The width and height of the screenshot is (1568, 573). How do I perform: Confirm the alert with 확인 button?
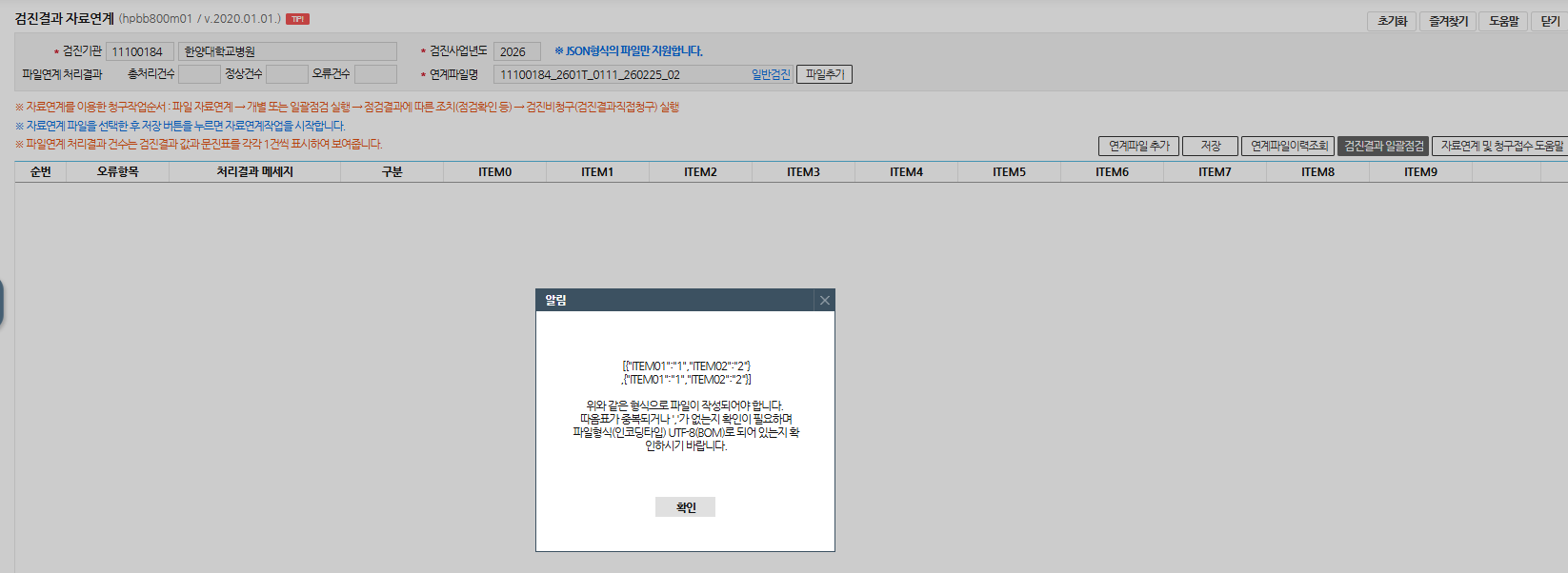685,507
